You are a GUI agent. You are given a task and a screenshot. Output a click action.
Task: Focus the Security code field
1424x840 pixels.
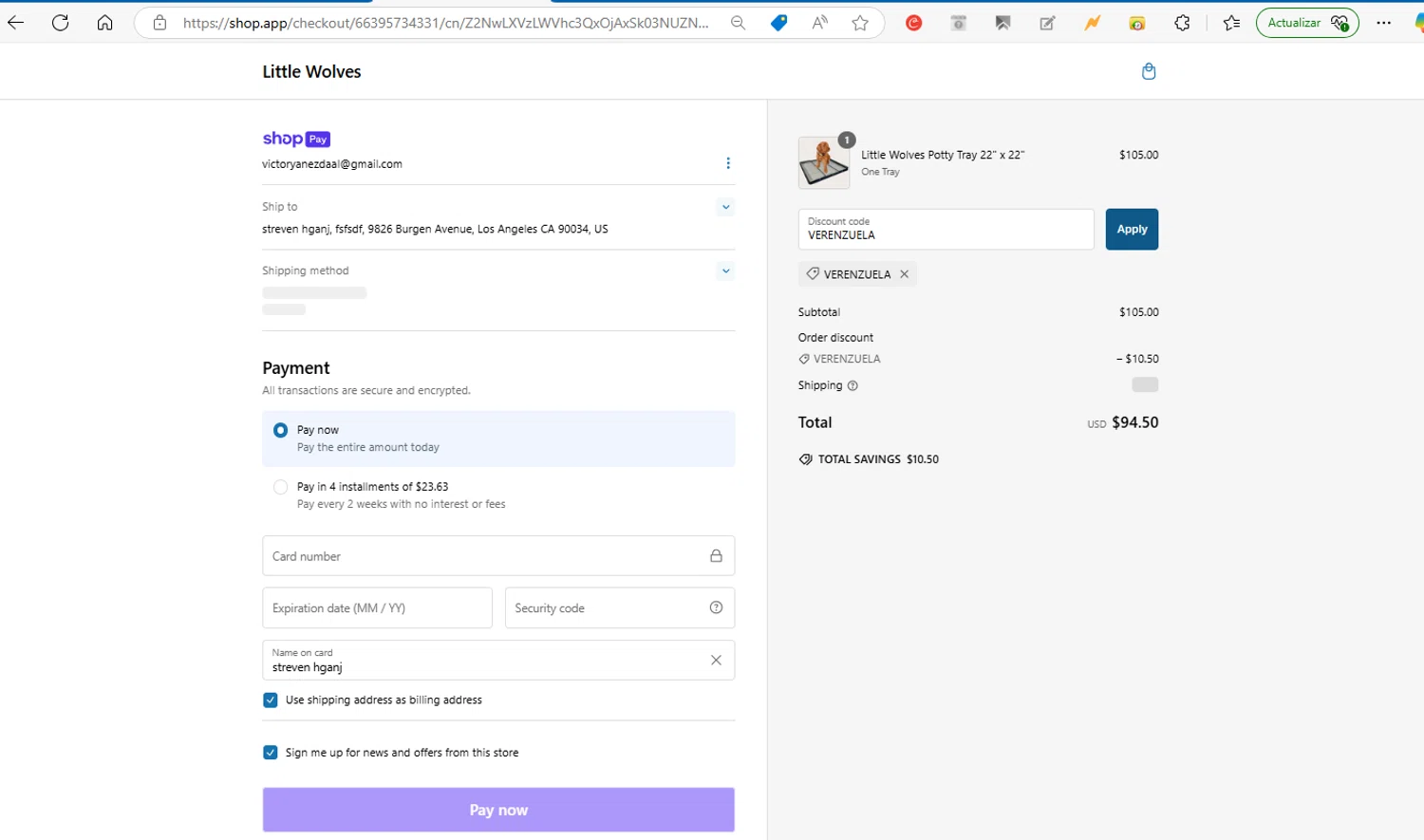click(620, 607)
